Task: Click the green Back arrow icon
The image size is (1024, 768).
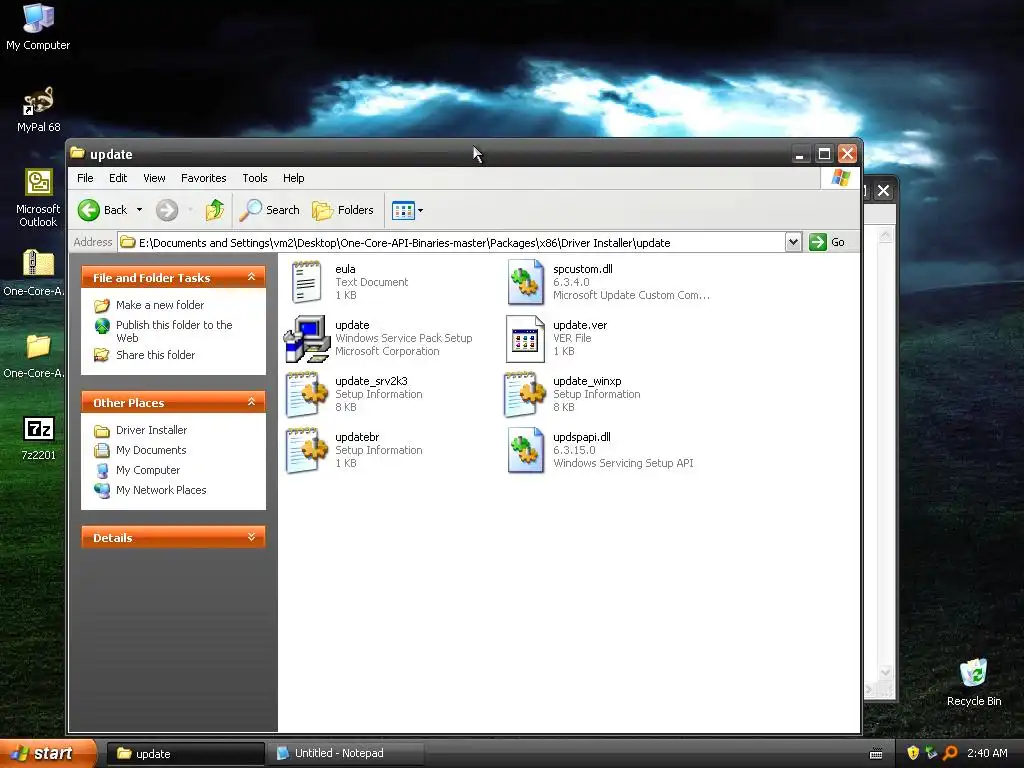Action: 89,210
